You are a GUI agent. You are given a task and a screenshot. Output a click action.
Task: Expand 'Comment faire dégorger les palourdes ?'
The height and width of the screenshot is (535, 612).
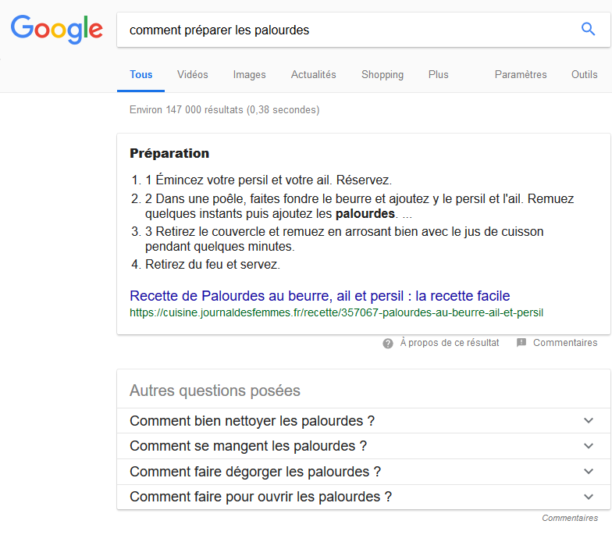tap(363, 472)
